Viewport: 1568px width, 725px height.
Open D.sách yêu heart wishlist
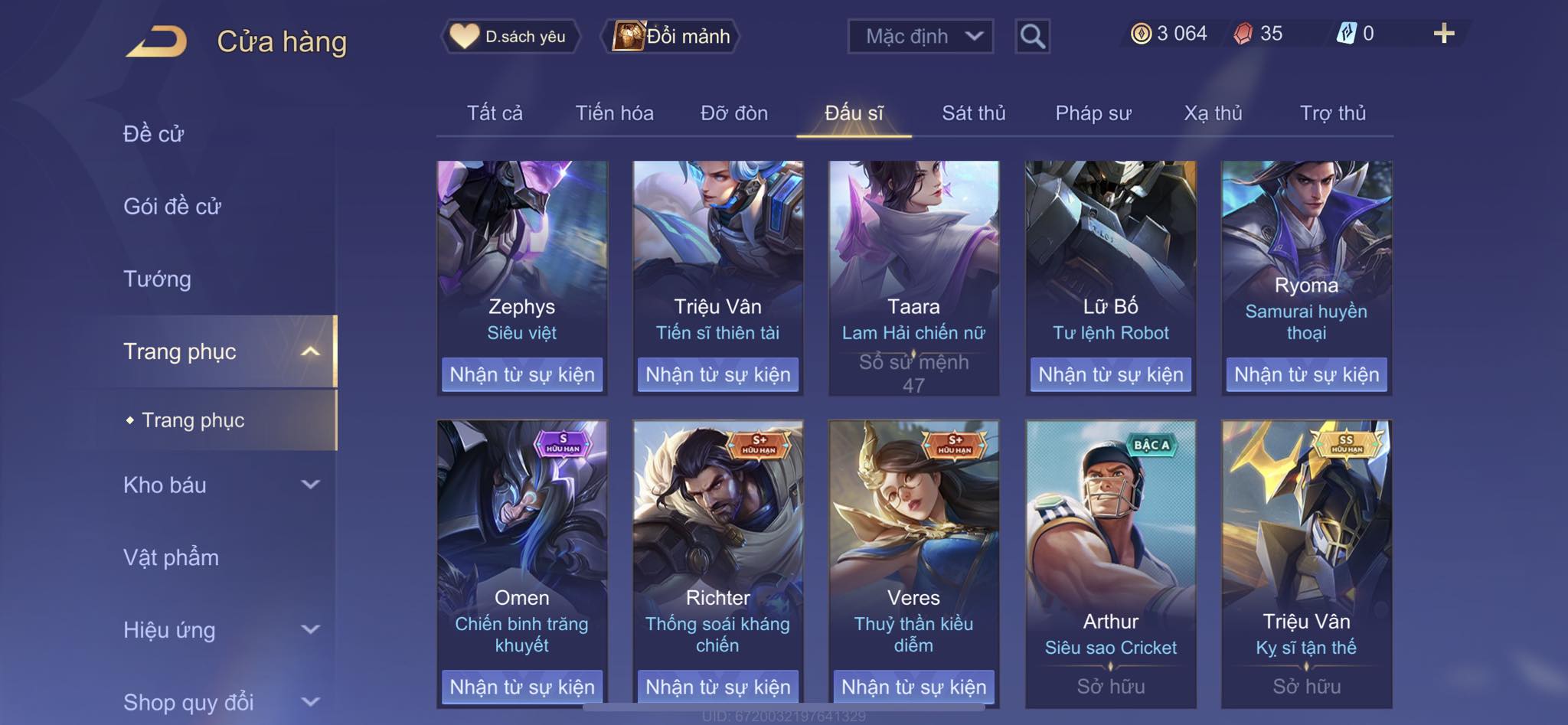pyautogui.click(x=510, y=36)
